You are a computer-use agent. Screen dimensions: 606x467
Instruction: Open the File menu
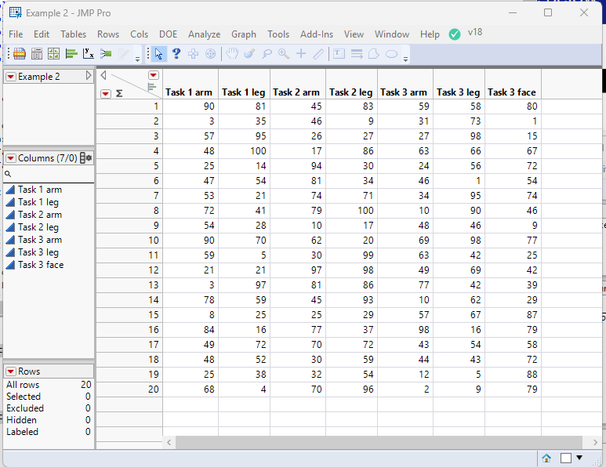click(x=16, y=34)
